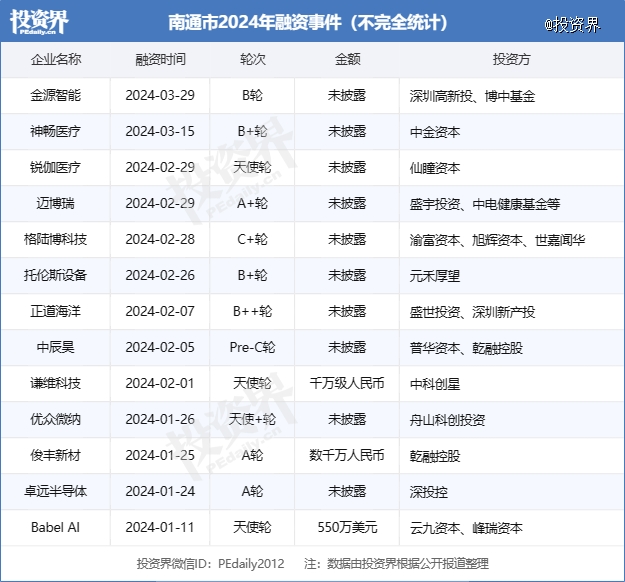Image resolution: width=625 pixels, height=582 pixels.
Task: Click investors 普华资本、乾融控股
Action: [466, 348]
